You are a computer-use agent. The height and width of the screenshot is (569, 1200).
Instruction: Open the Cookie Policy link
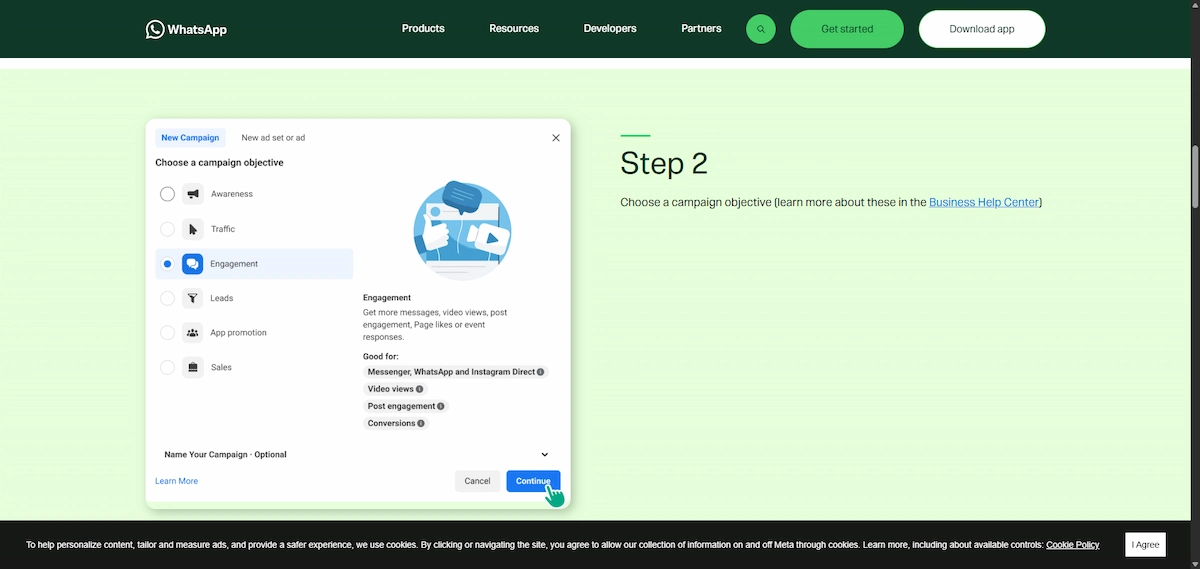point(1073,545)
